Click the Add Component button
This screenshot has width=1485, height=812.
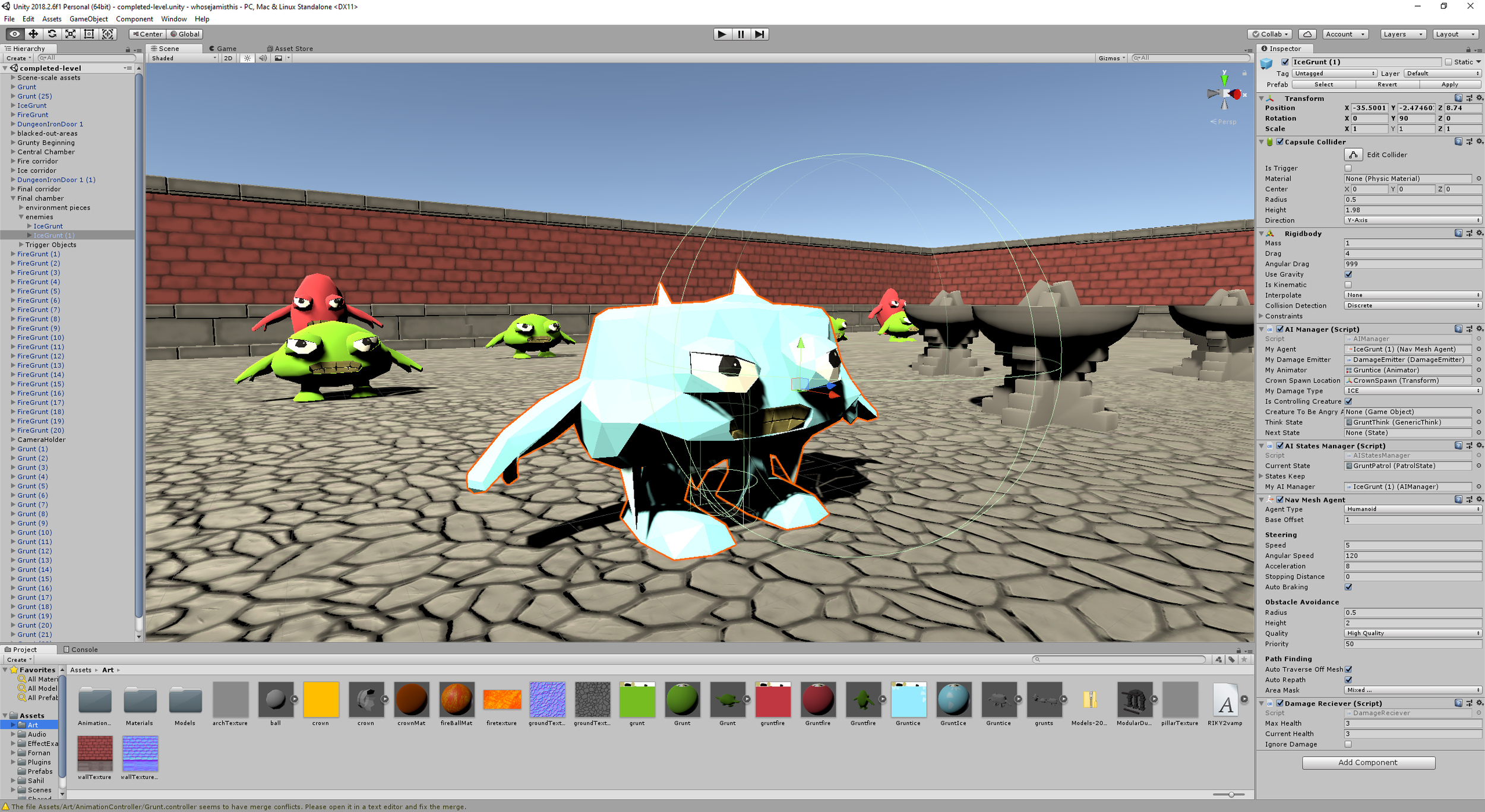click(x=1368, y=762)
